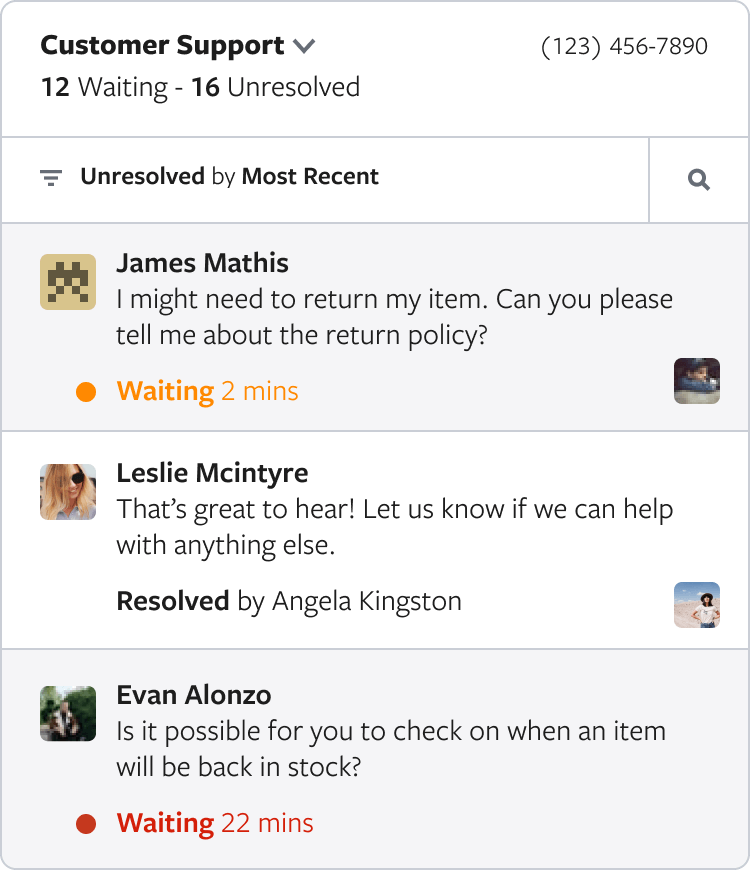
Task: Click assigned agent avatar on James Mathis conversation
Action: pyautogui.click(x=697, y=381)
